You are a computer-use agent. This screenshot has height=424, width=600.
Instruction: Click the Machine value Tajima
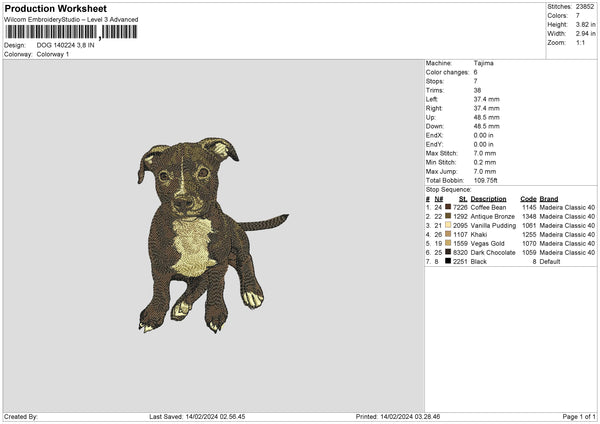tap(483, 63)
